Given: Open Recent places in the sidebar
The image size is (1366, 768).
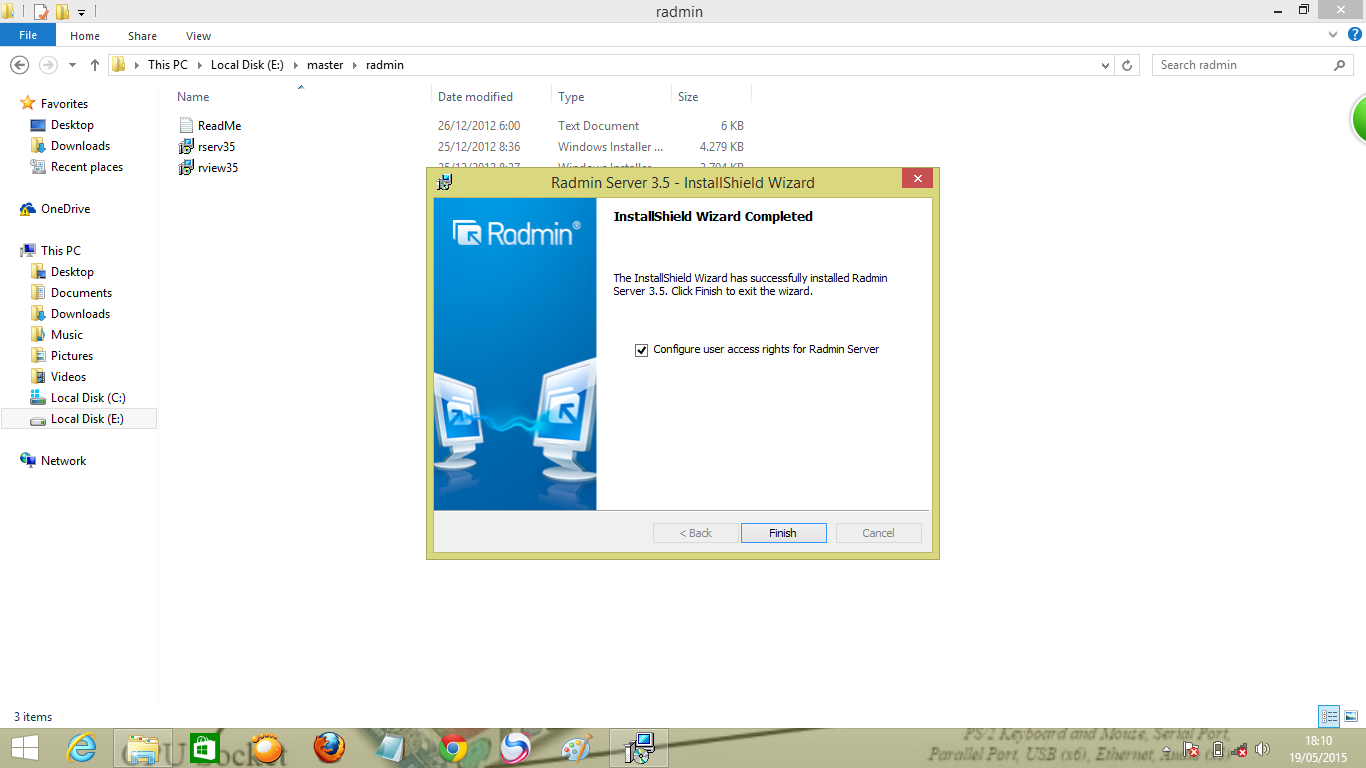Looking at the screenshot, I should (87, 167).
